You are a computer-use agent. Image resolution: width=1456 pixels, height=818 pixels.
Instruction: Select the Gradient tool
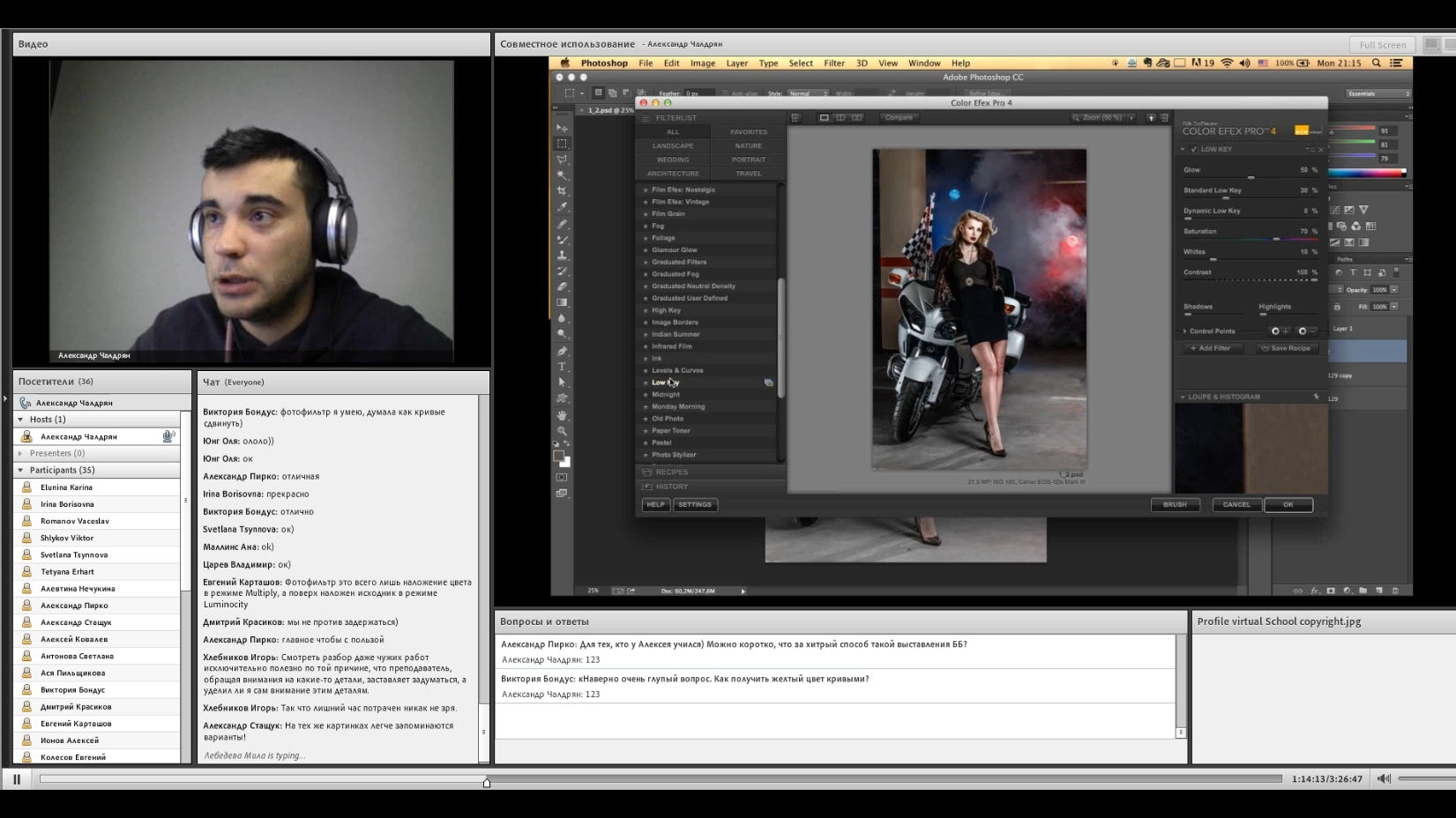(562, 303)
